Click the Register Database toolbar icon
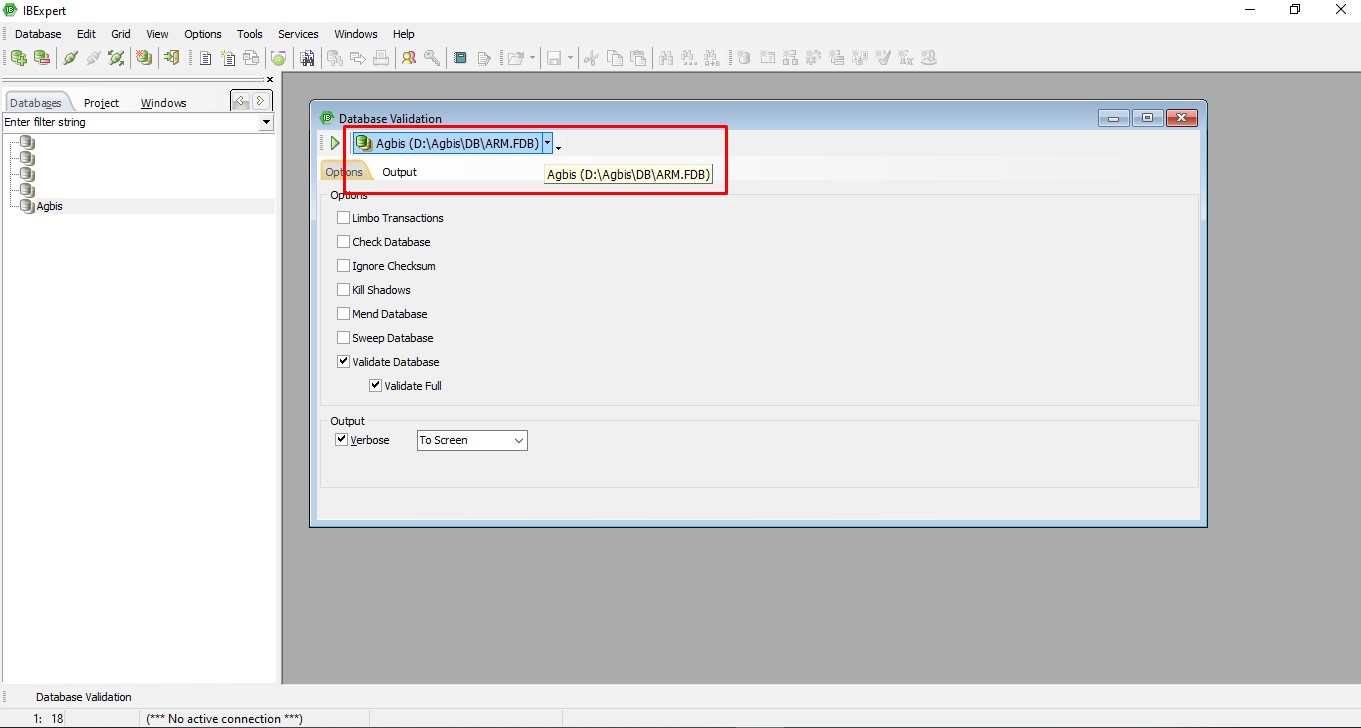 pyautogui.click(x=19, y=58)
